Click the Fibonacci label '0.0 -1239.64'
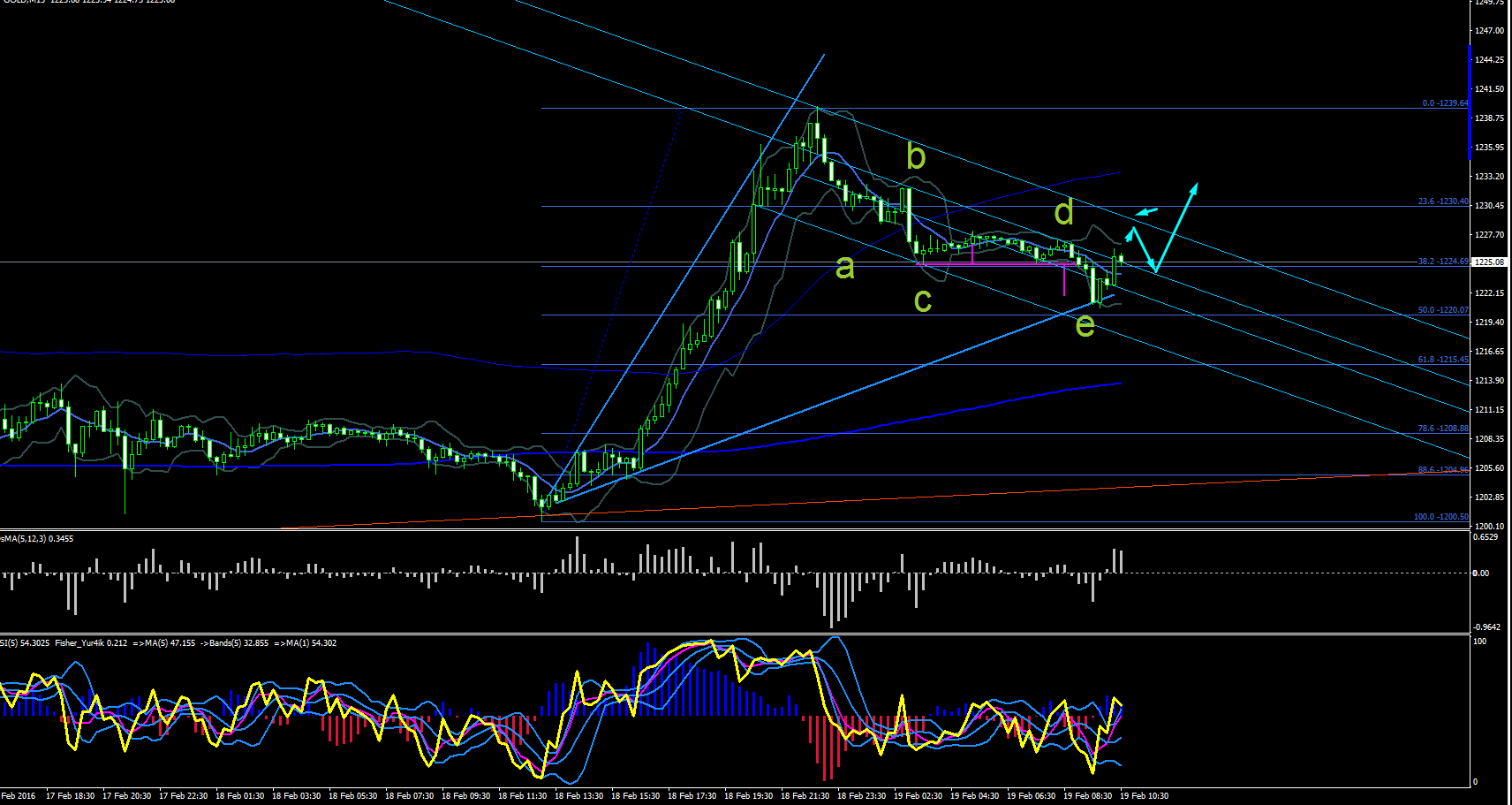Viewport: 1512px width, 805px height. pos(1445,103)
